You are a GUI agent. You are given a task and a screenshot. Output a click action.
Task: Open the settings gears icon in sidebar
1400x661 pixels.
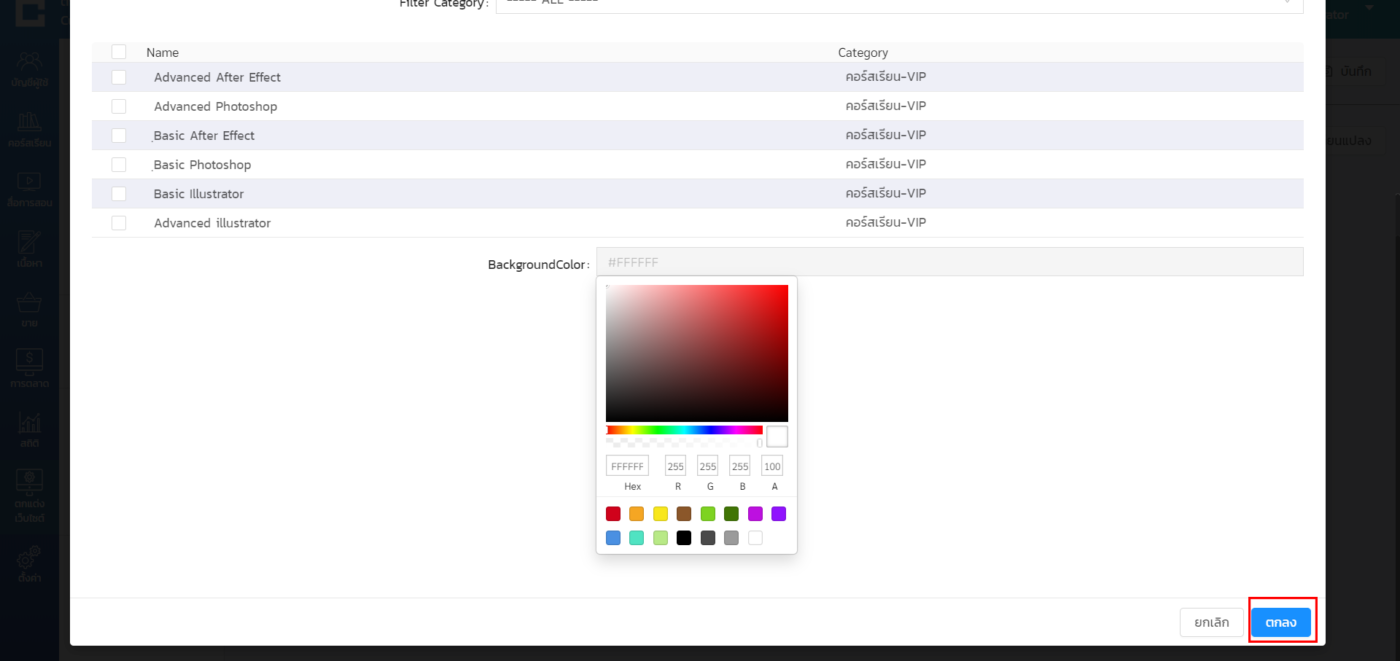click(x=28, y=557)
